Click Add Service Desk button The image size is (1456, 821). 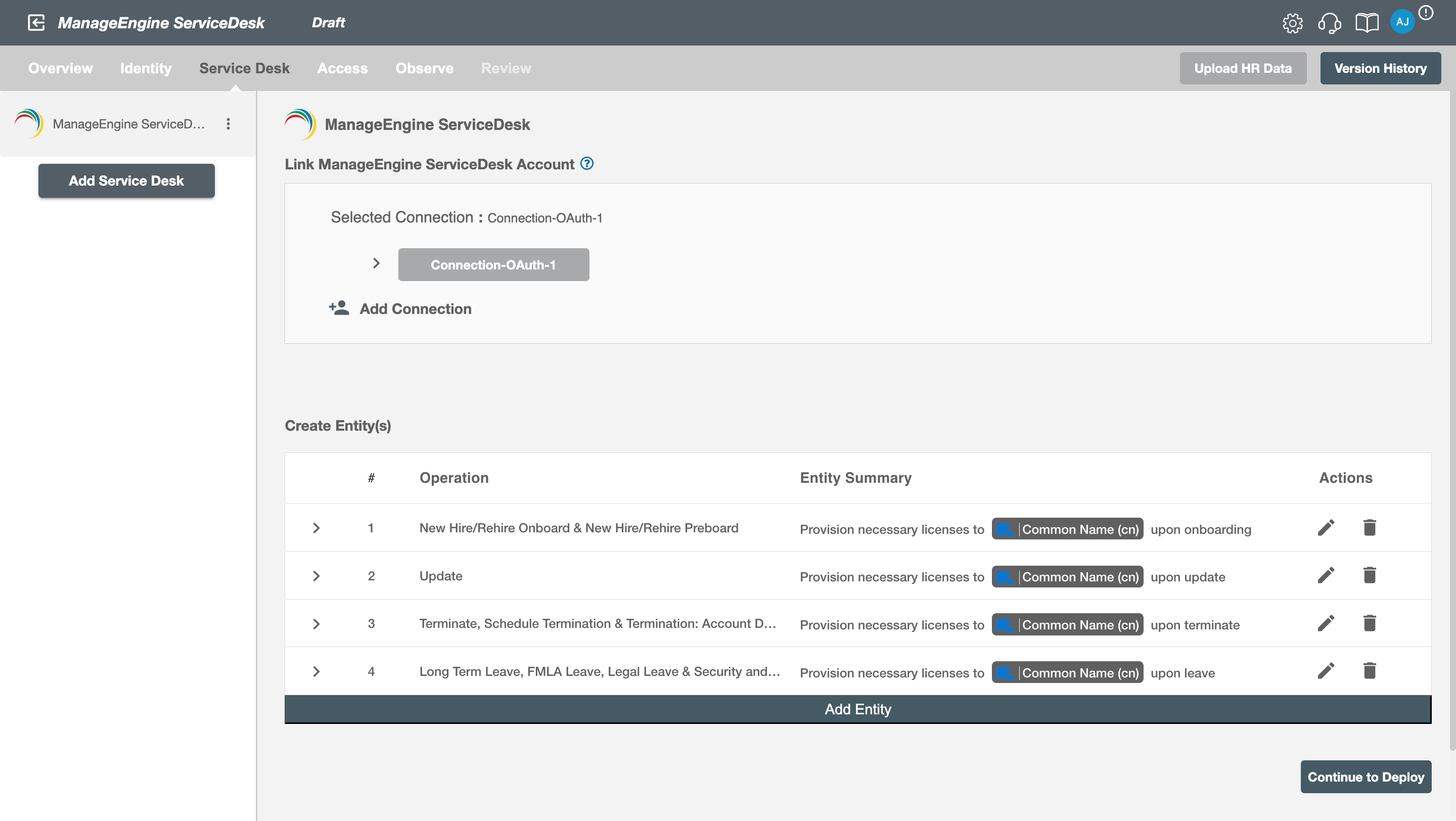click(126, 181)
